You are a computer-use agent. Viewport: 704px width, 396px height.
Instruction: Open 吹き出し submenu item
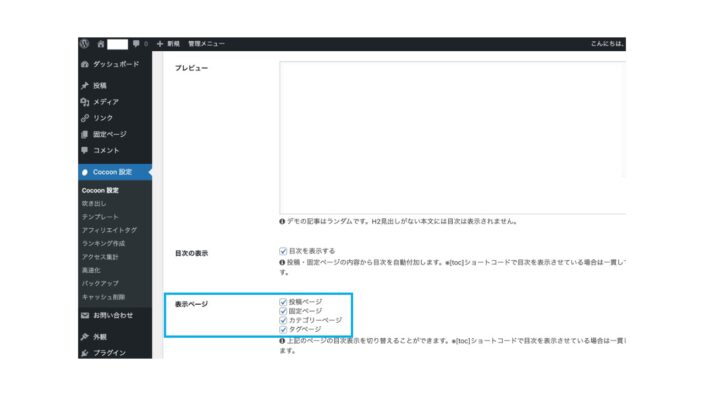point(94,203)
